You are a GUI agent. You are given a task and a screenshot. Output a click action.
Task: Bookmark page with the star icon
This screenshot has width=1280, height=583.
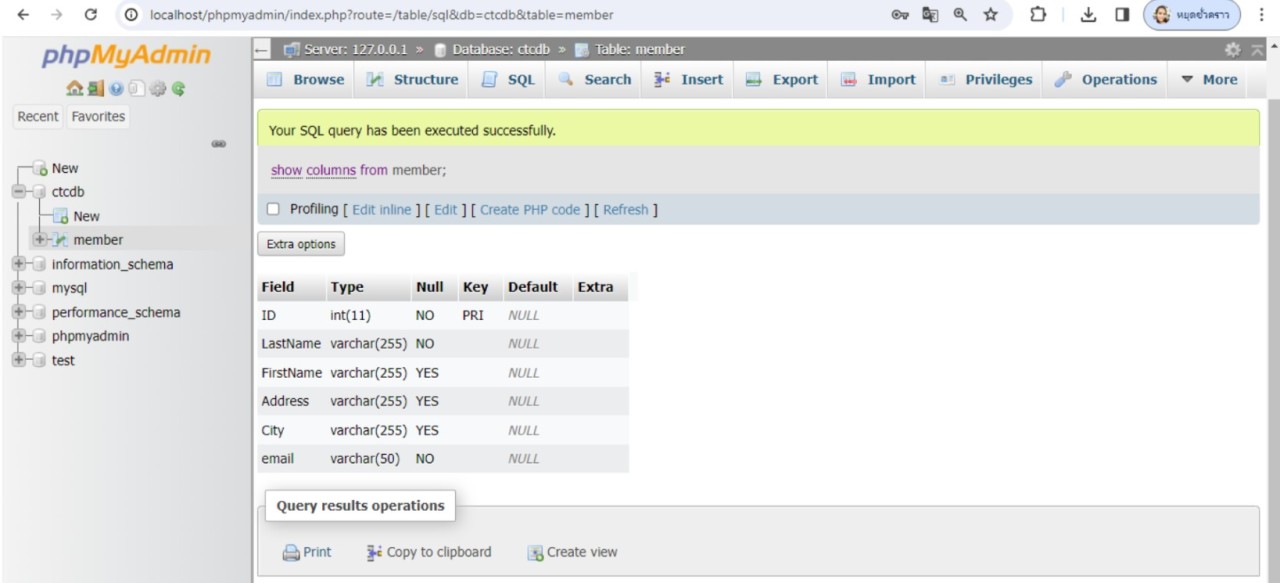(x=991, y=15)
